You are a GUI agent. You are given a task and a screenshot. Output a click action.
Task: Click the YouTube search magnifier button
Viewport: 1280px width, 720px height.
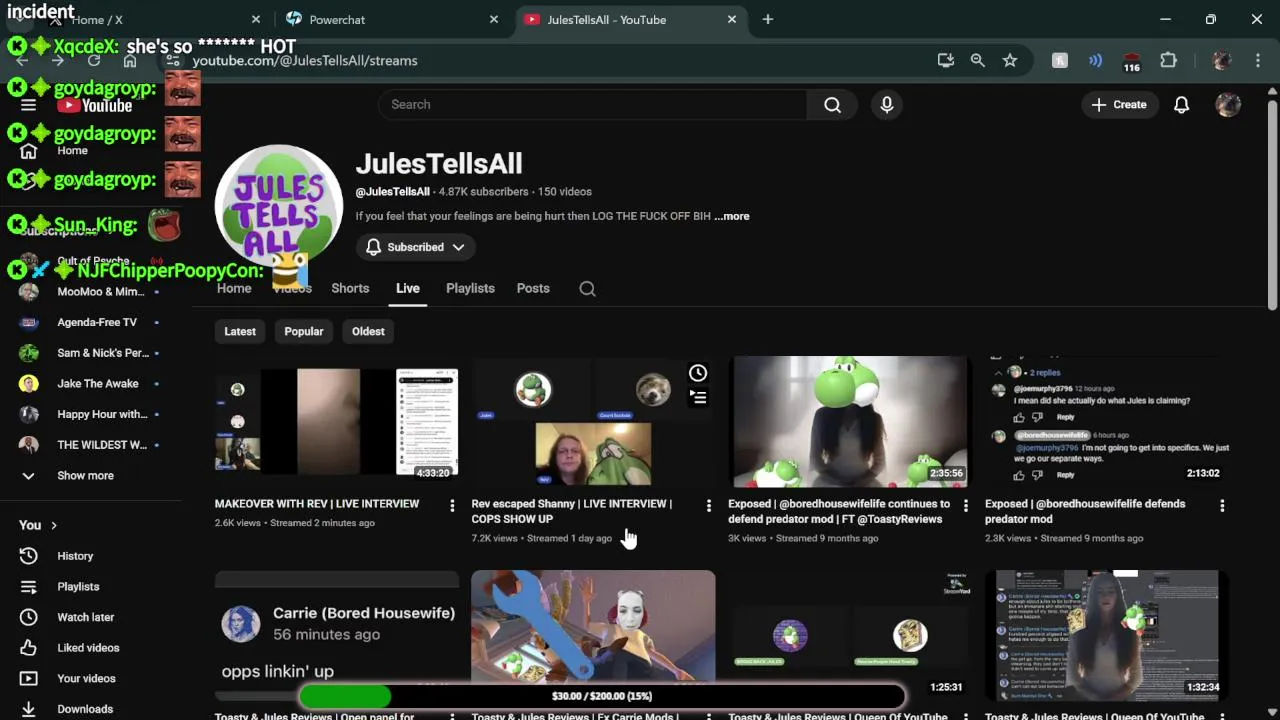pyautogui.click(x=832, y=105)
